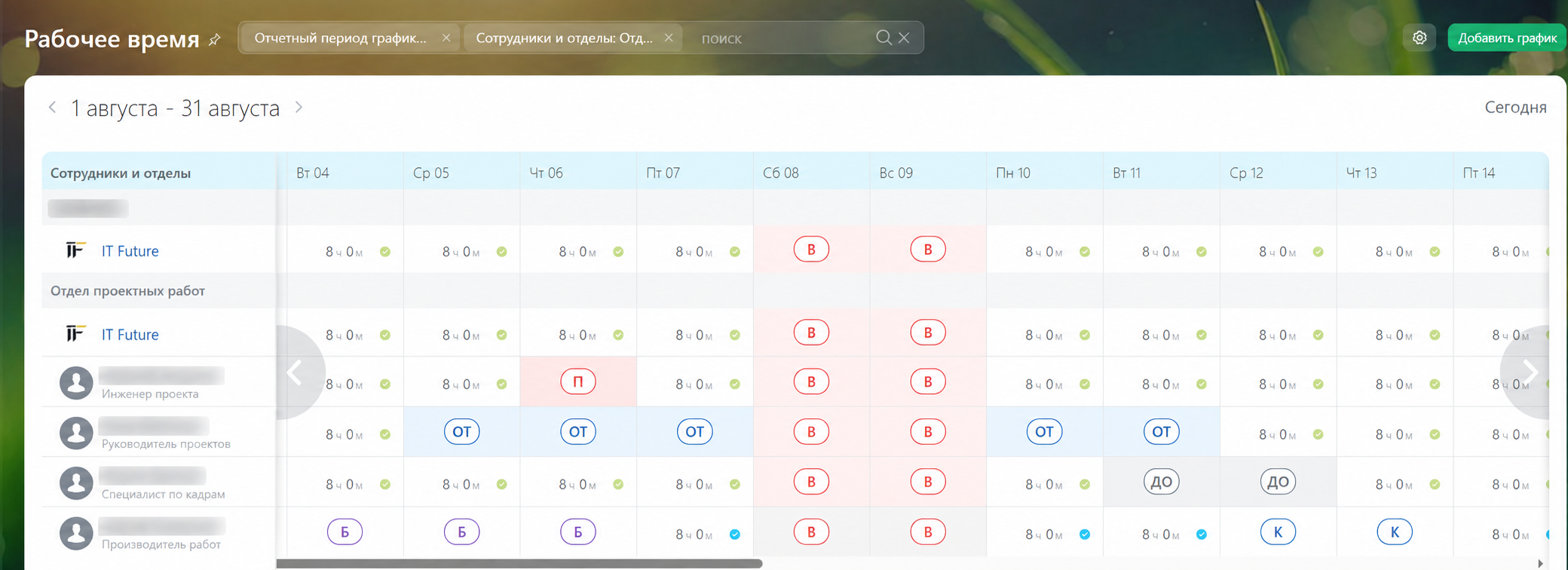Open ДО mark on Ср 12

[1278, 482]
